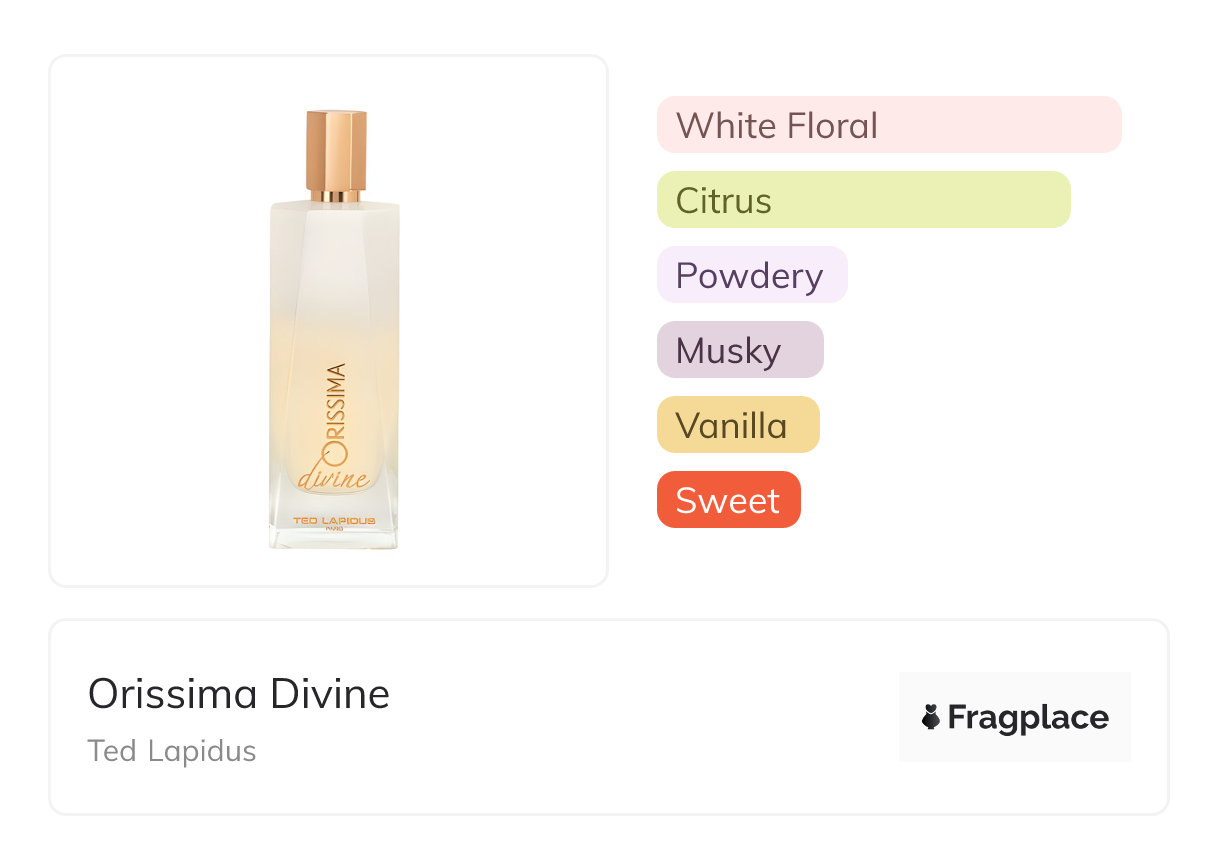Click the Fragplace bottle logo icon

click(931, 717)
